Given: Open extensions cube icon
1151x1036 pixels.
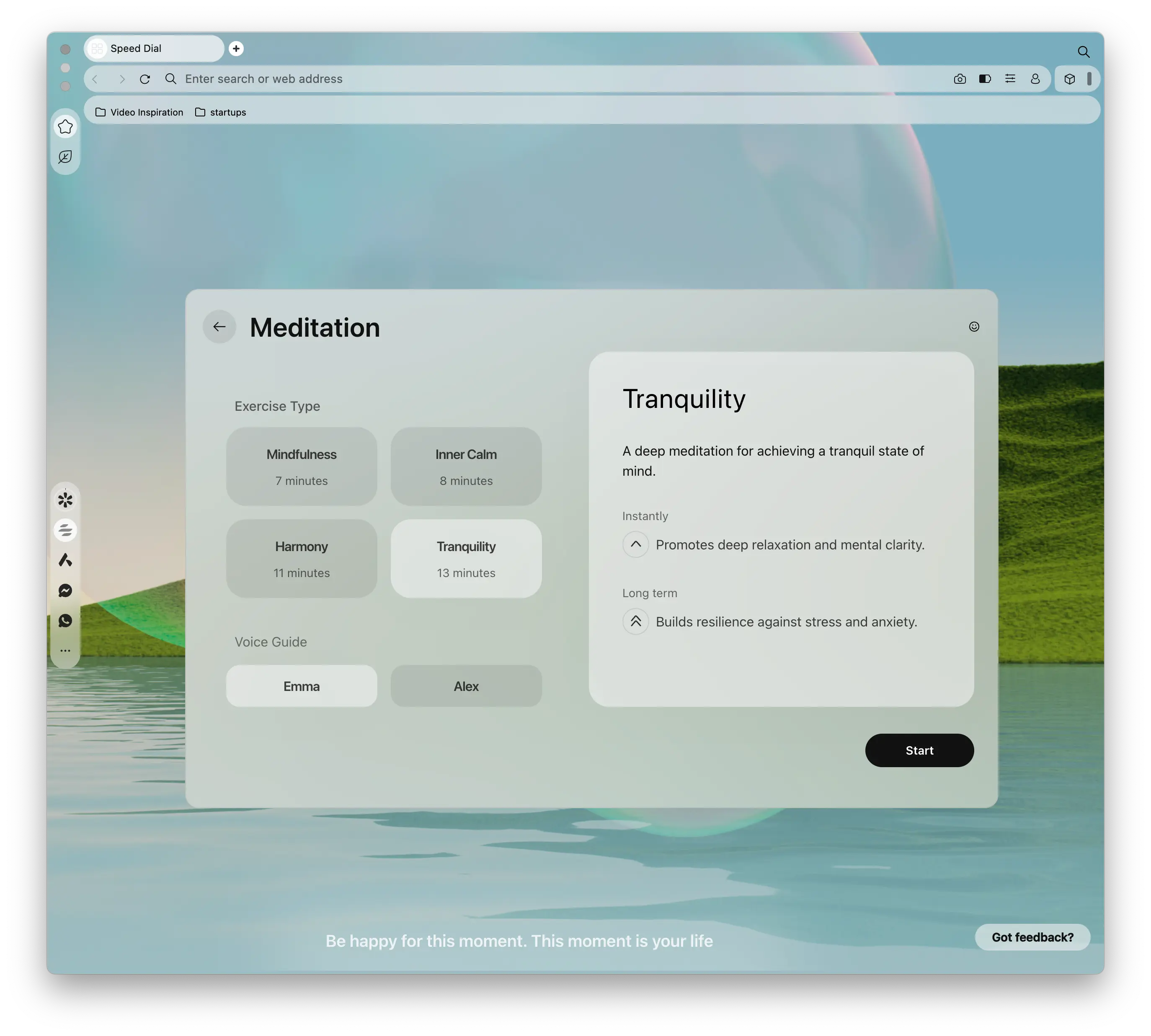Looking at the screenshot, I should [x=1070, y=79].
